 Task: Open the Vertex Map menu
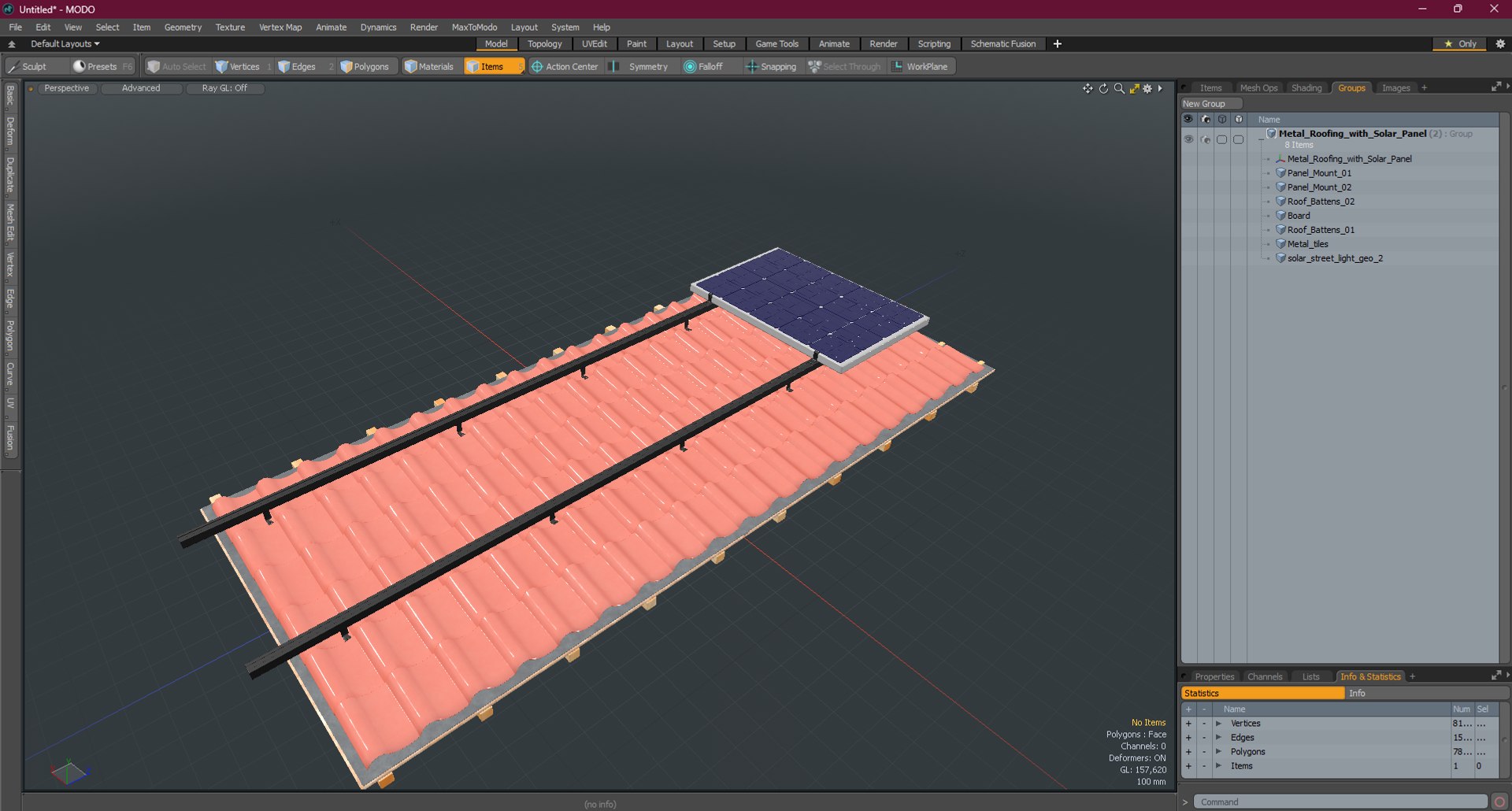(280, 27)
